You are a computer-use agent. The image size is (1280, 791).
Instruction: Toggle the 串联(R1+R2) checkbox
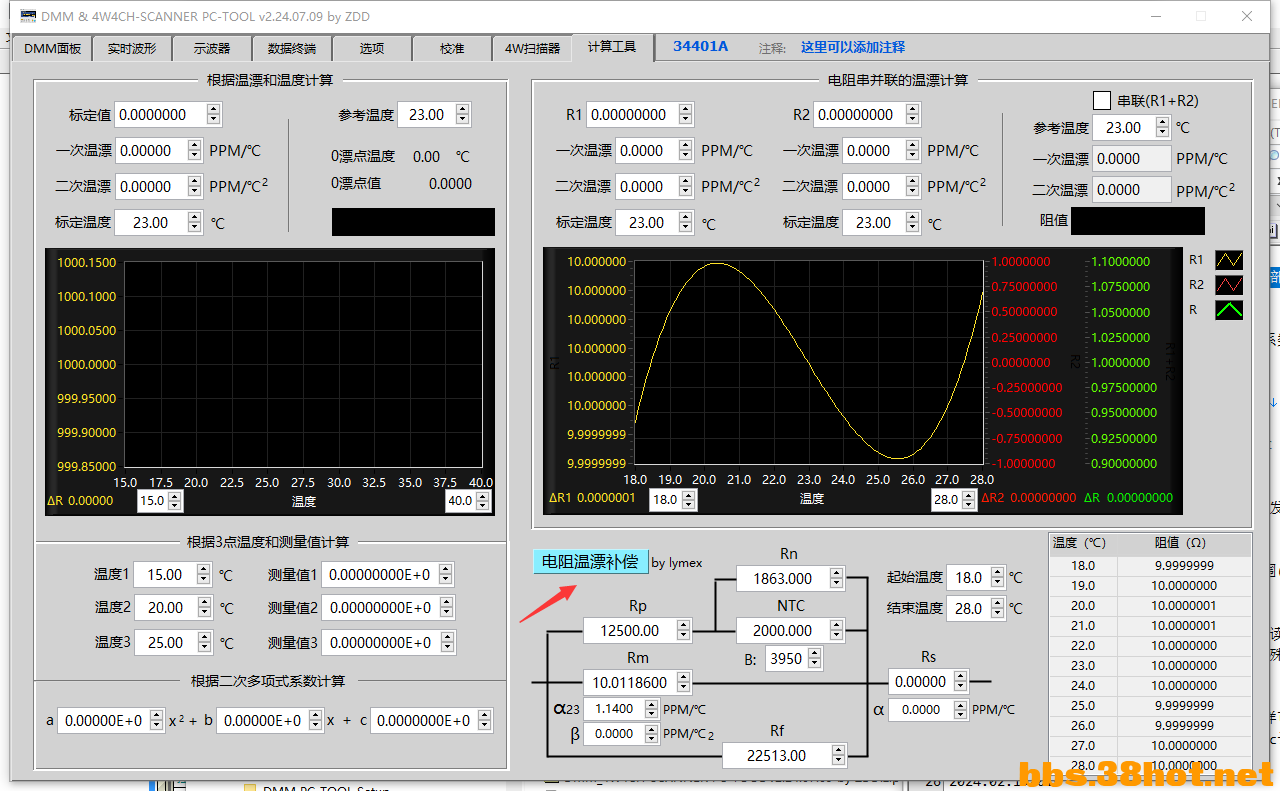pyautogui.click(x=1101, y=100)
